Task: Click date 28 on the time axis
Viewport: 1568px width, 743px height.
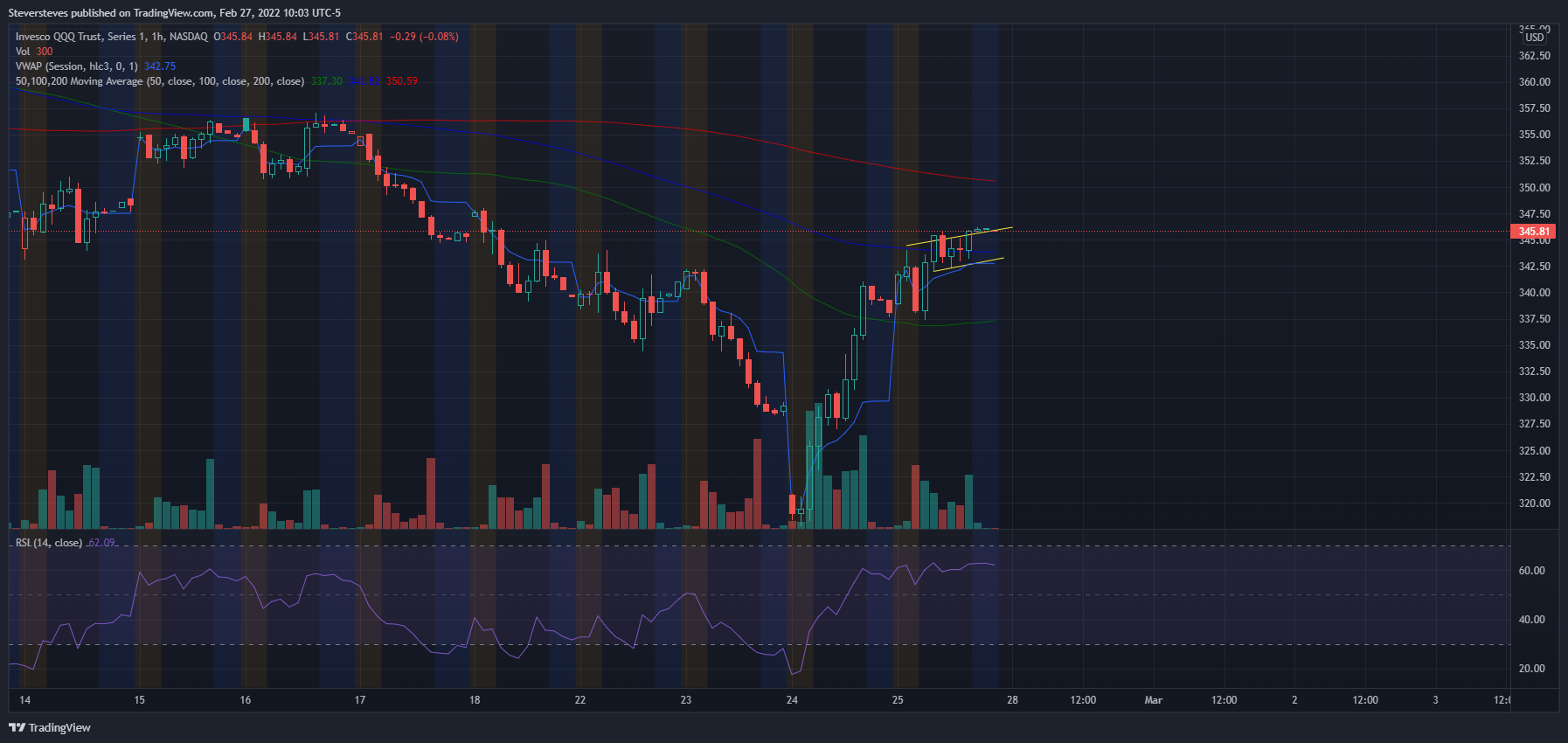Action: (x=1012, y=700)
